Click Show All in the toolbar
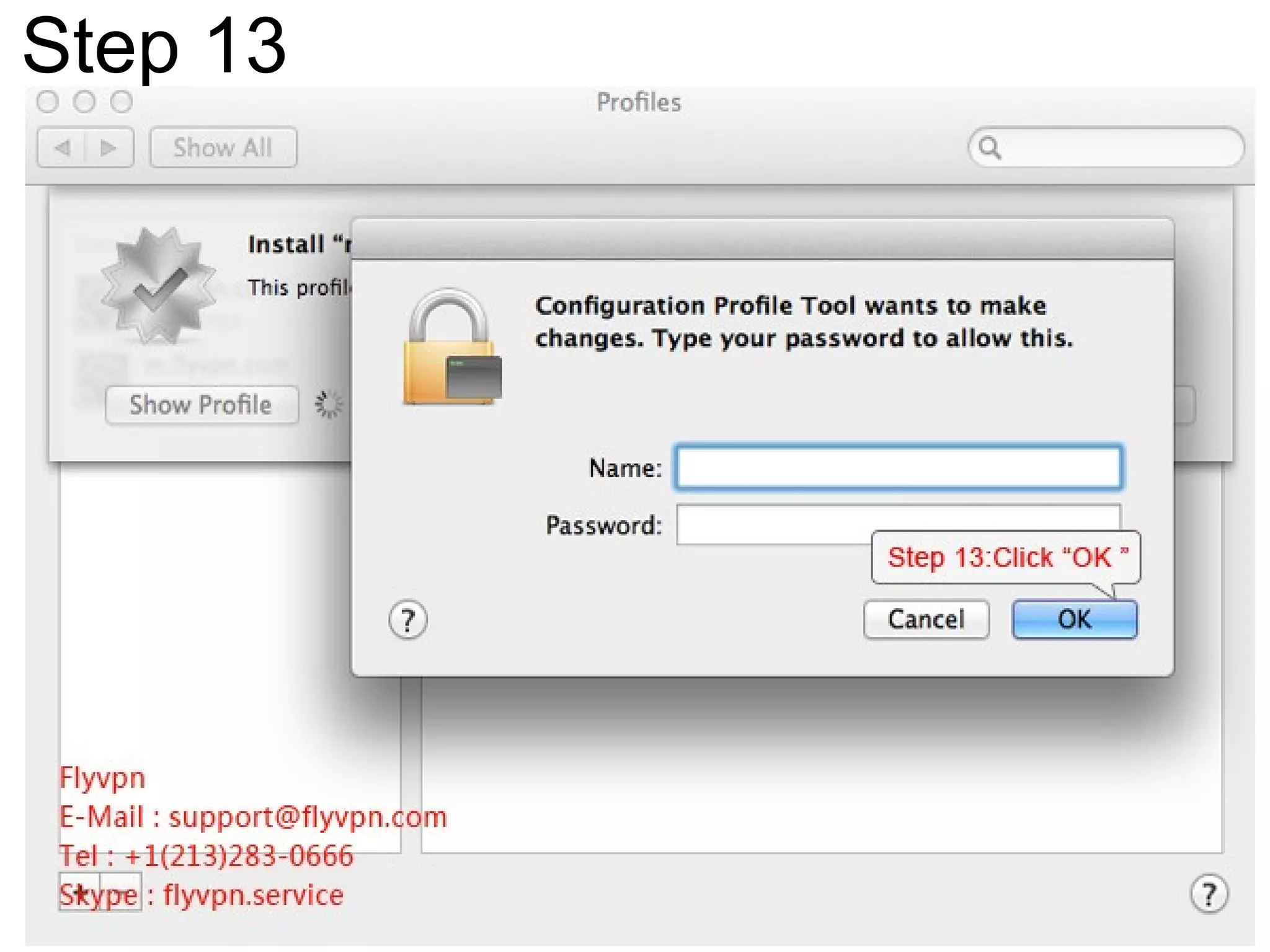The width and height of the screenshot is (1270, 952). [x=223, y=148]
